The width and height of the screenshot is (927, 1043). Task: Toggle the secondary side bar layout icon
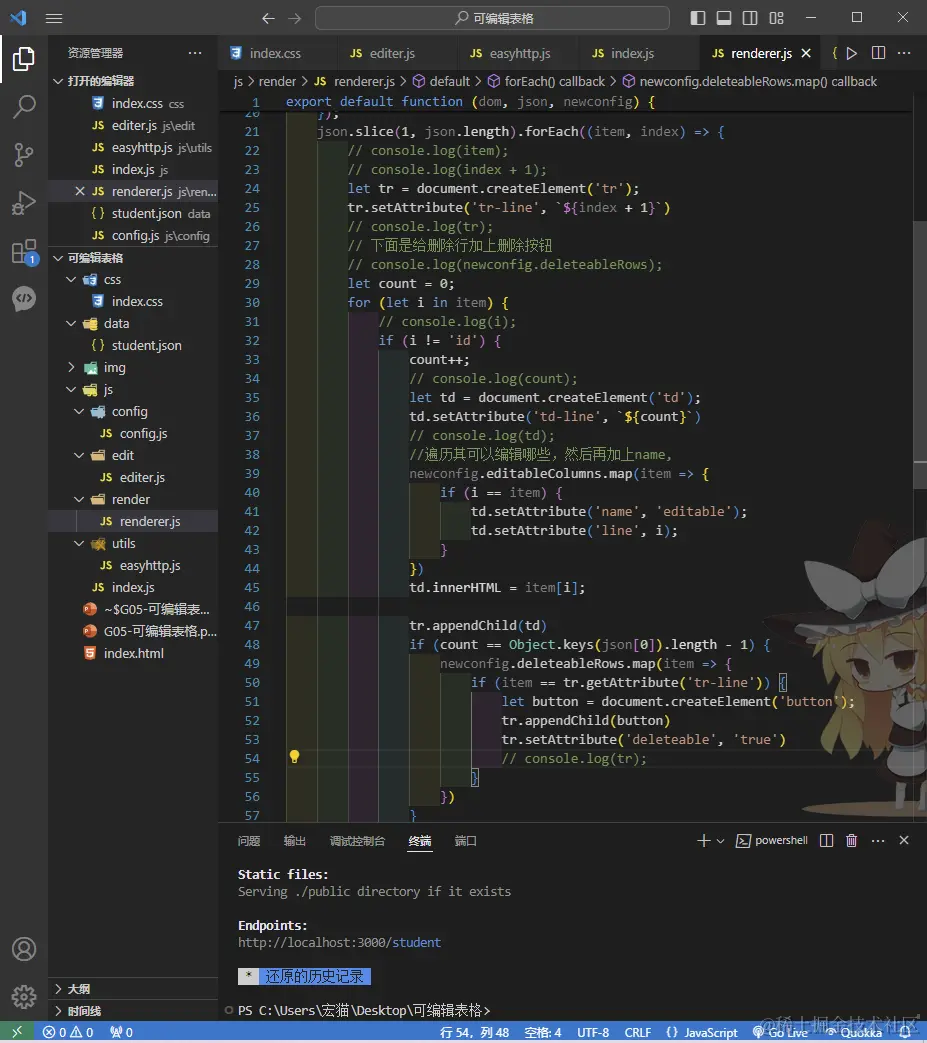(749, 18)
